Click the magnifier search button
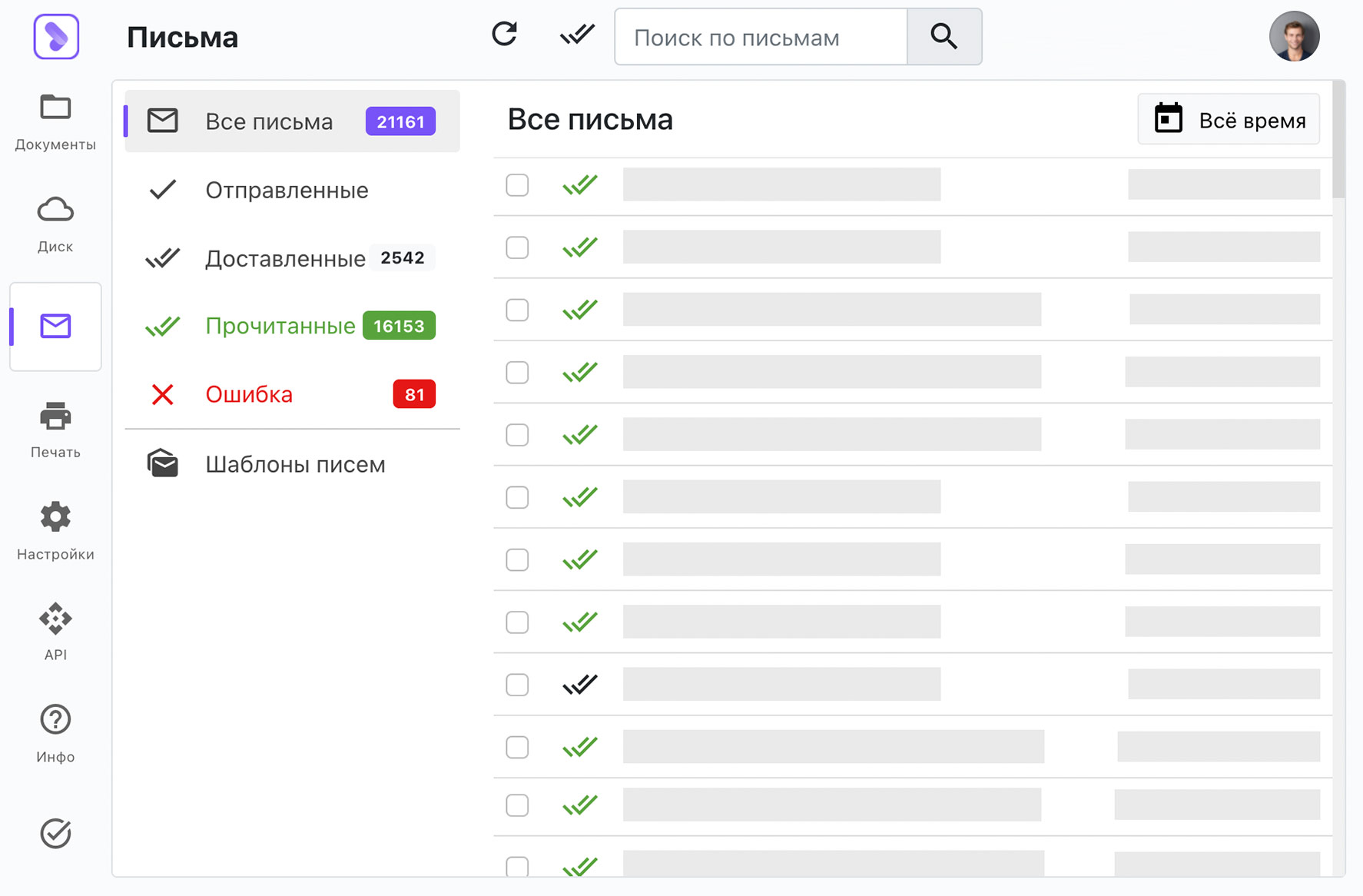 click(x=944, y=37)
